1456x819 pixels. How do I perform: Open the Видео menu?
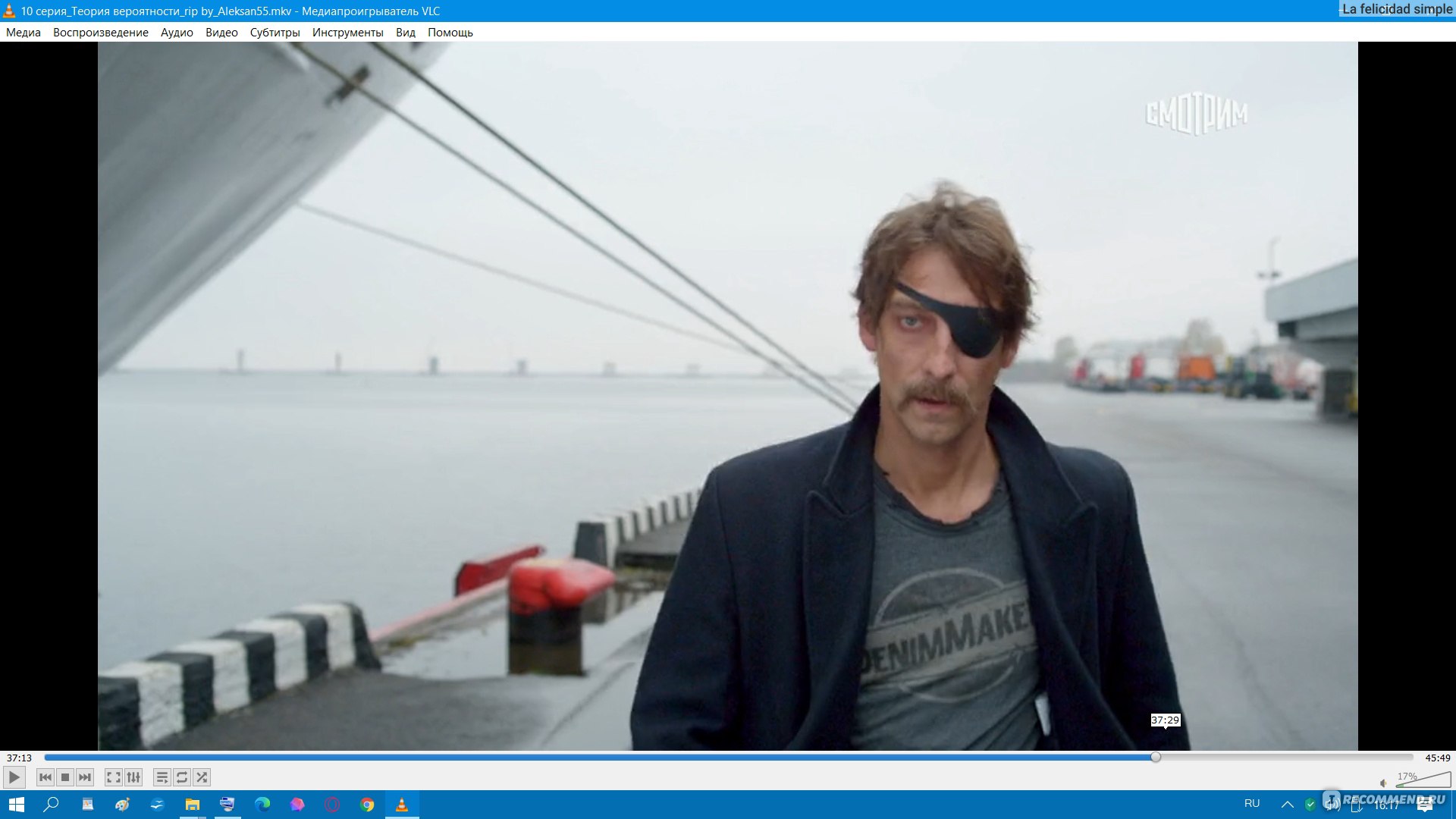(x=221, y=33)
